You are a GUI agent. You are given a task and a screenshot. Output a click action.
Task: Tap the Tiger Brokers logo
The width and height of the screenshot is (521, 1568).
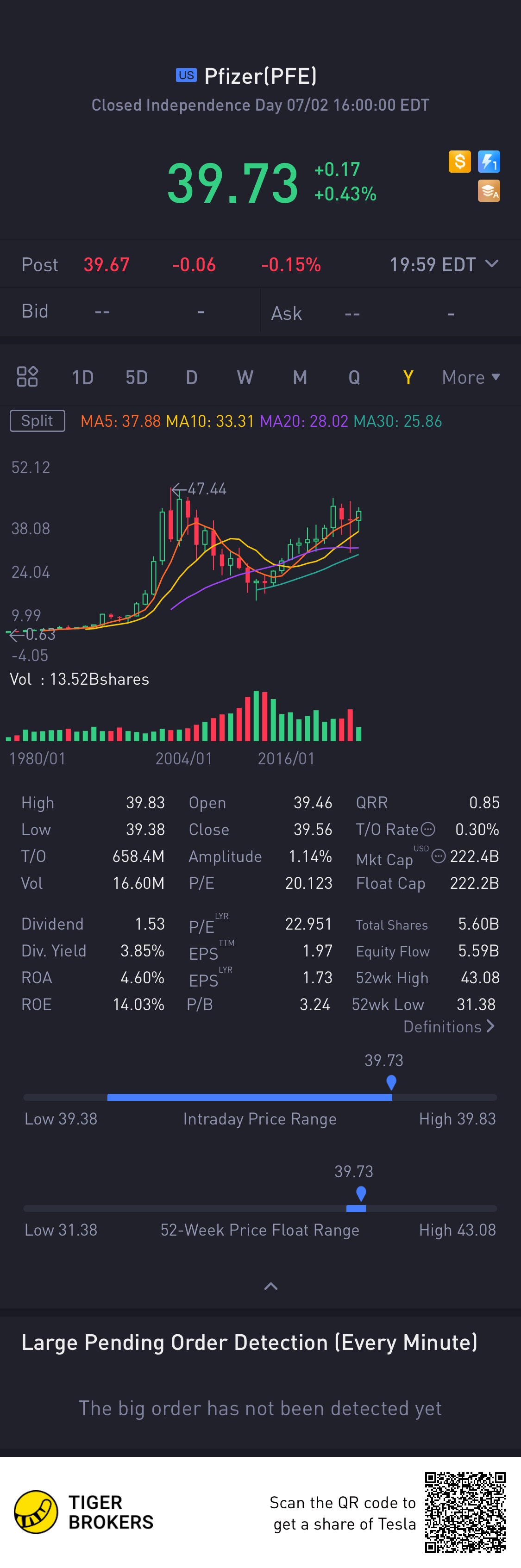[x=83, y=1512]
